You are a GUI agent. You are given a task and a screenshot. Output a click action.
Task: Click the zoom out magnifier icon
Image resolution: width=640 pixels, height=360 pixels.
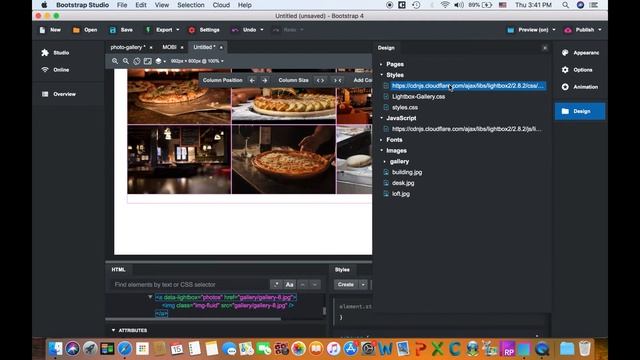[x=126, y=61]
